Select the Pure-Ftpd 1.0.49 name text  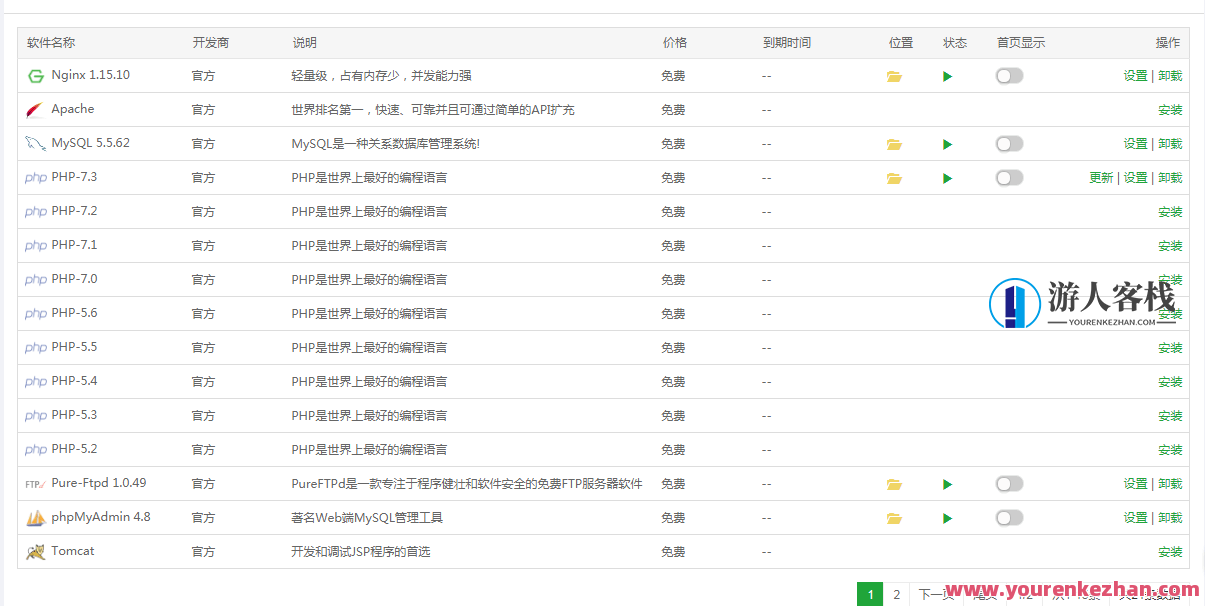[x=99, y=483]
